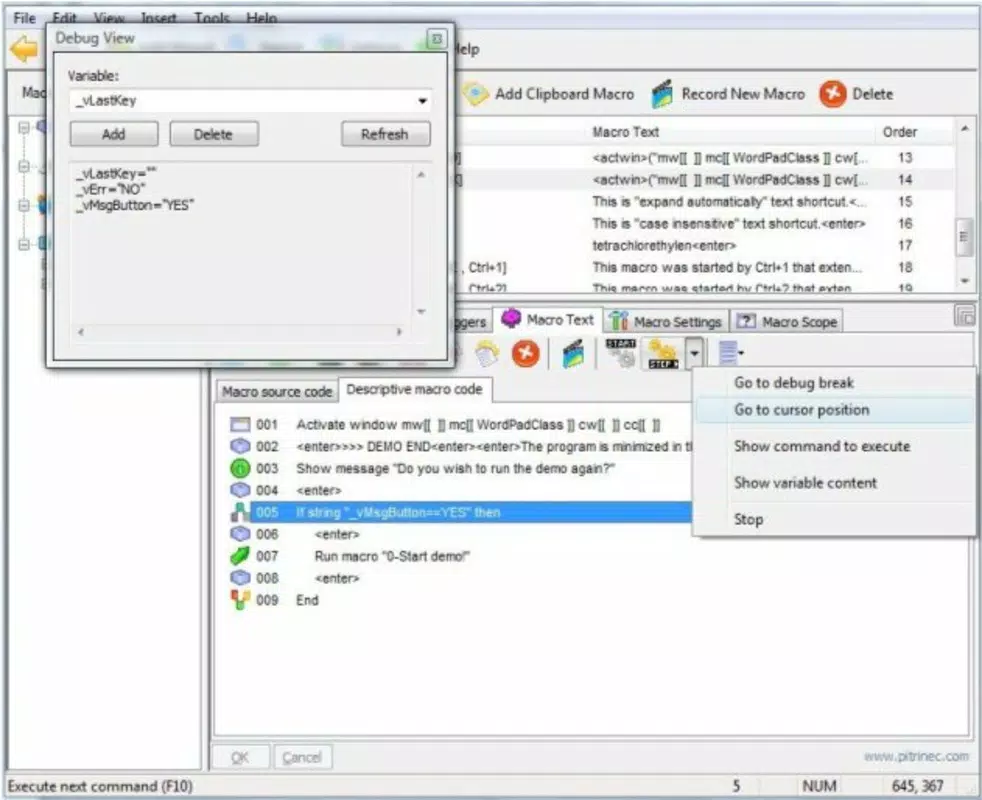Click the macro list scroll up arrow
Image resolution: width=982 pixels, height=800 pixels.
pyautogui.click(x=964, y=128)
